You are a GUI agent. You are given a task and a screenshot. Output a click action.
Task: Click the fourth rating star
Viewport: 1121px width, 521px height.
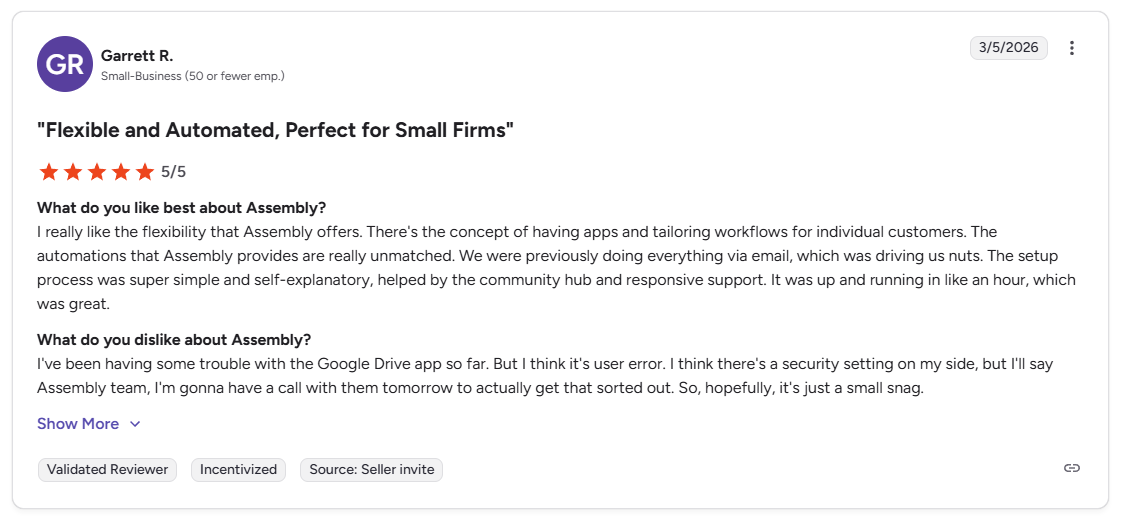[120, 172]
